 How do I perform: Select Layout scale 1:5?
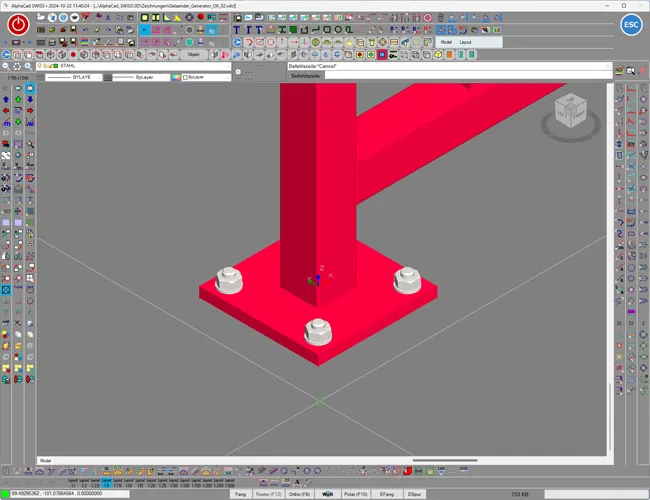click(x=107, y=483)
